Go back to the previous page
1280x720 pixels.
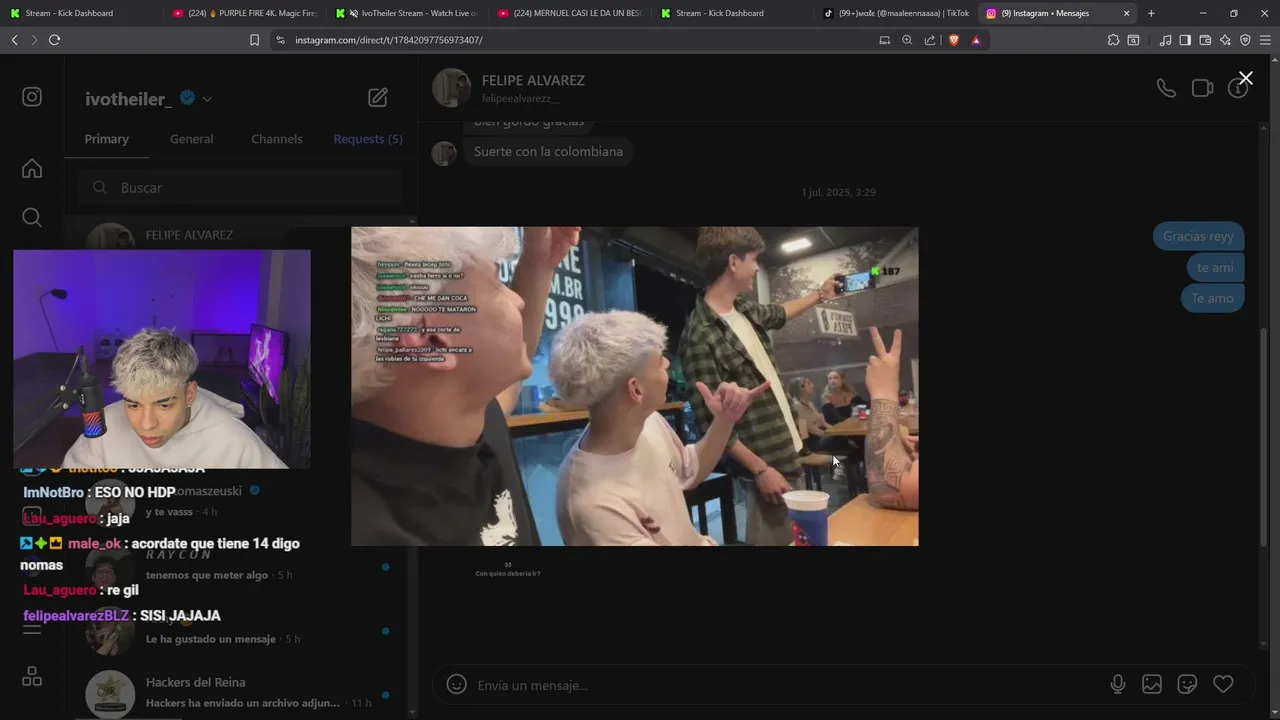pos(14,40)
